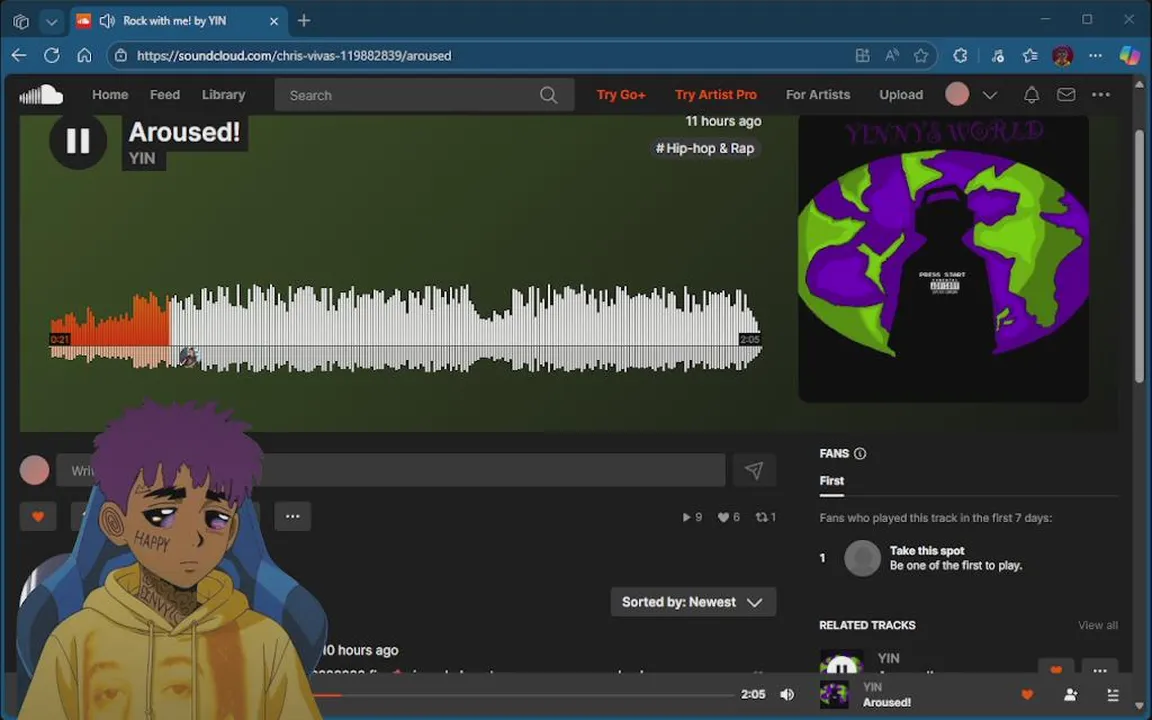1152x720 pixels.
Task: Seek using the bottom player progress bar
Action: [525, 695]
